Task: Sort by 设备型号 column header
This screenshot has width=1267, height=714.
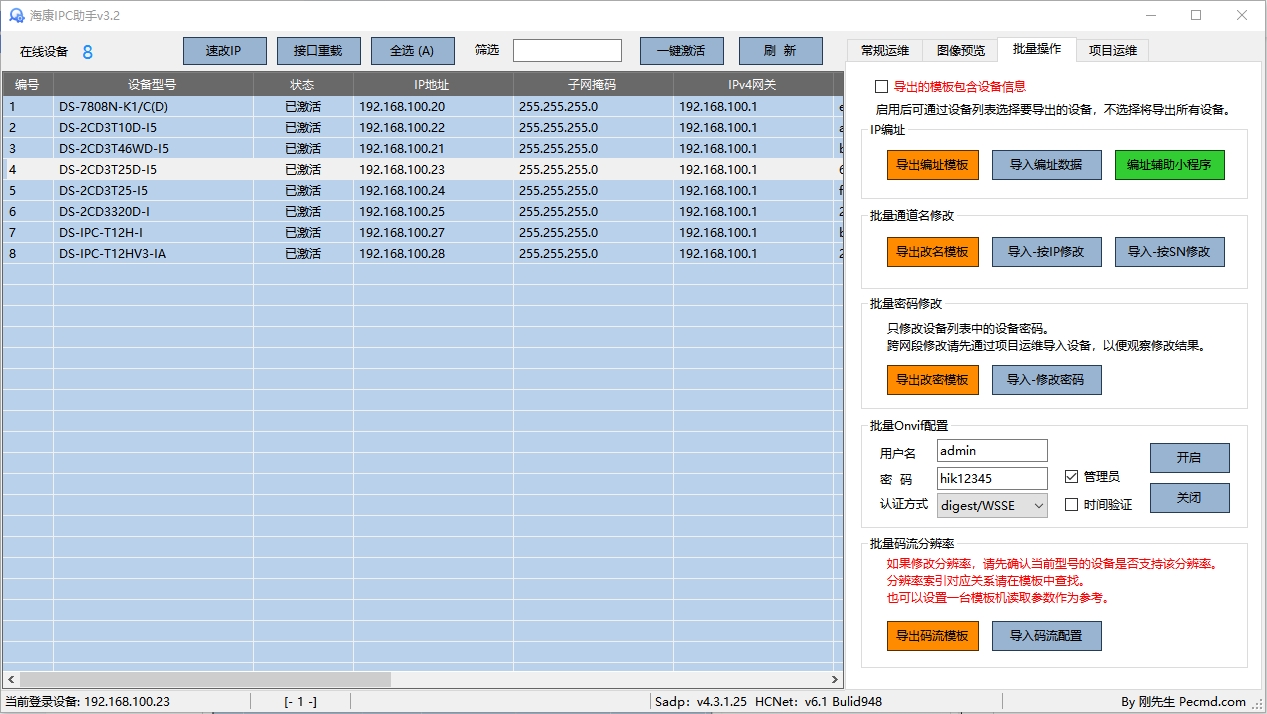Action: coord(153,85)
